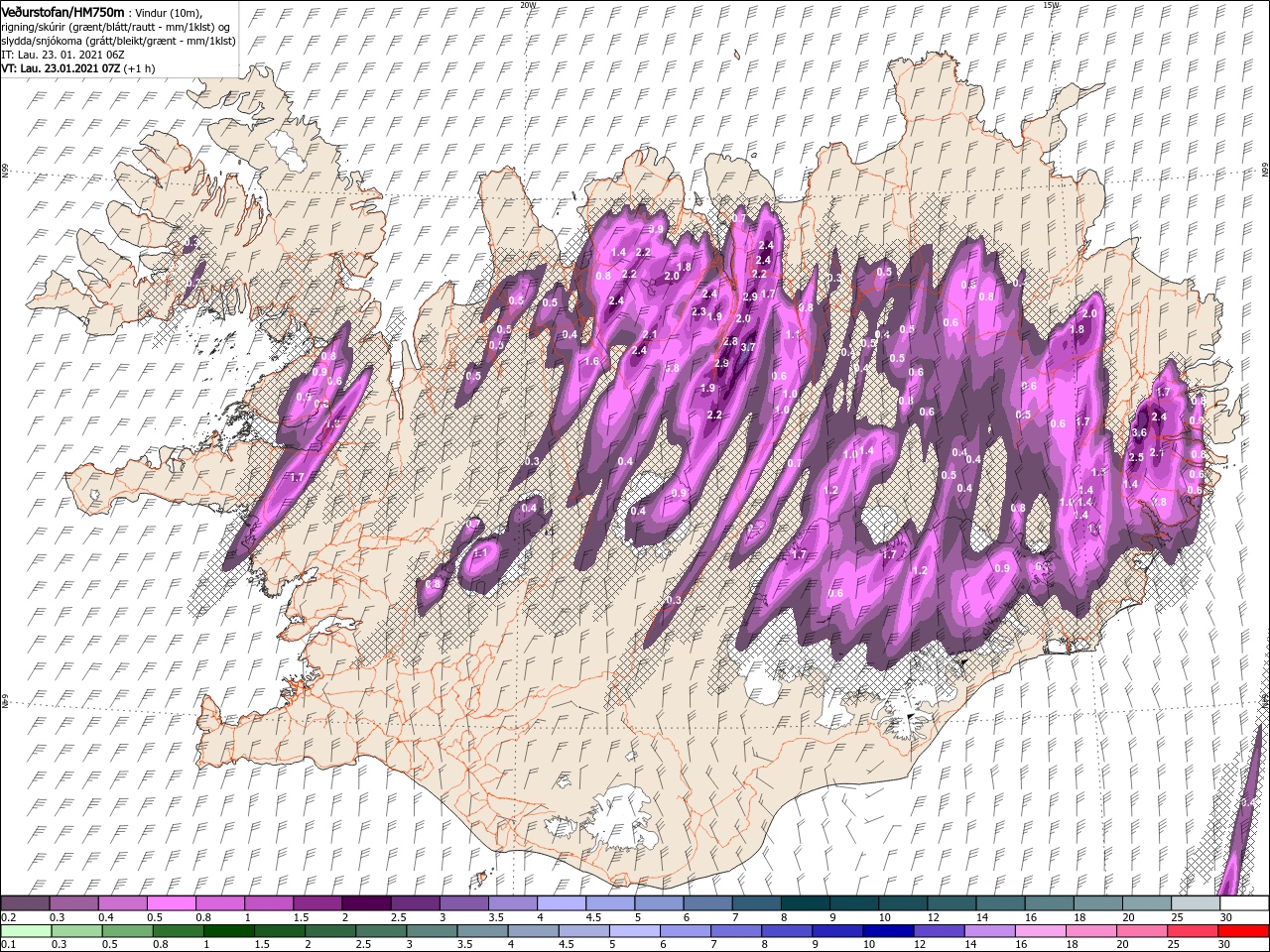Click the 'VT: Lau. 23.01.2021 07Z' line

(77, 69)
